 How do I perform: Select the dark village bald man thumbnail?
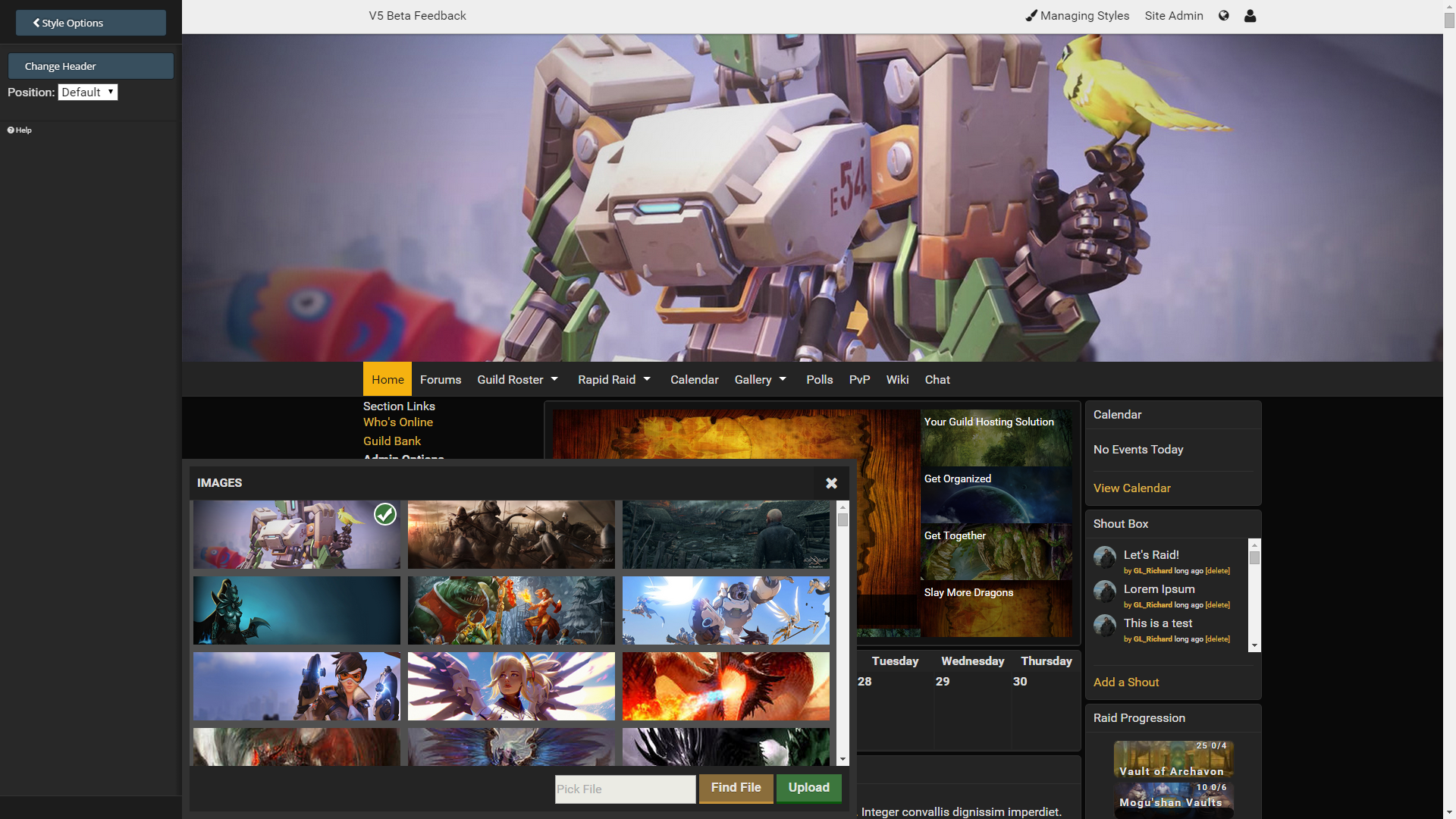726,535
